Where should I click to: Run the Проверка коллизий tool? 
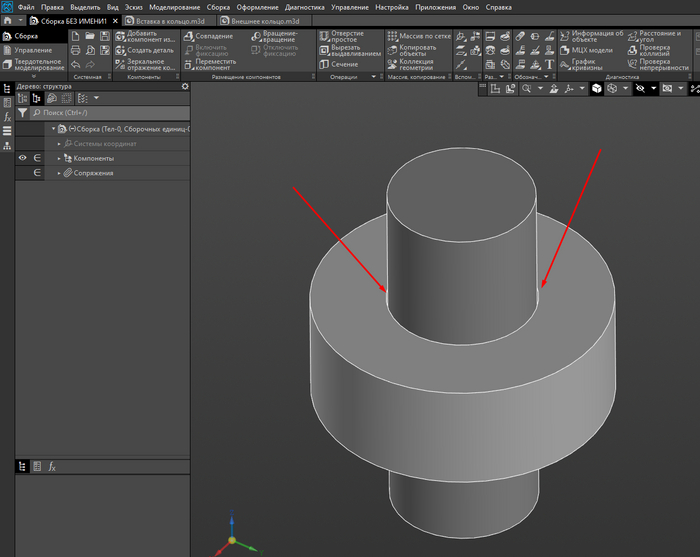pos(649,50)
